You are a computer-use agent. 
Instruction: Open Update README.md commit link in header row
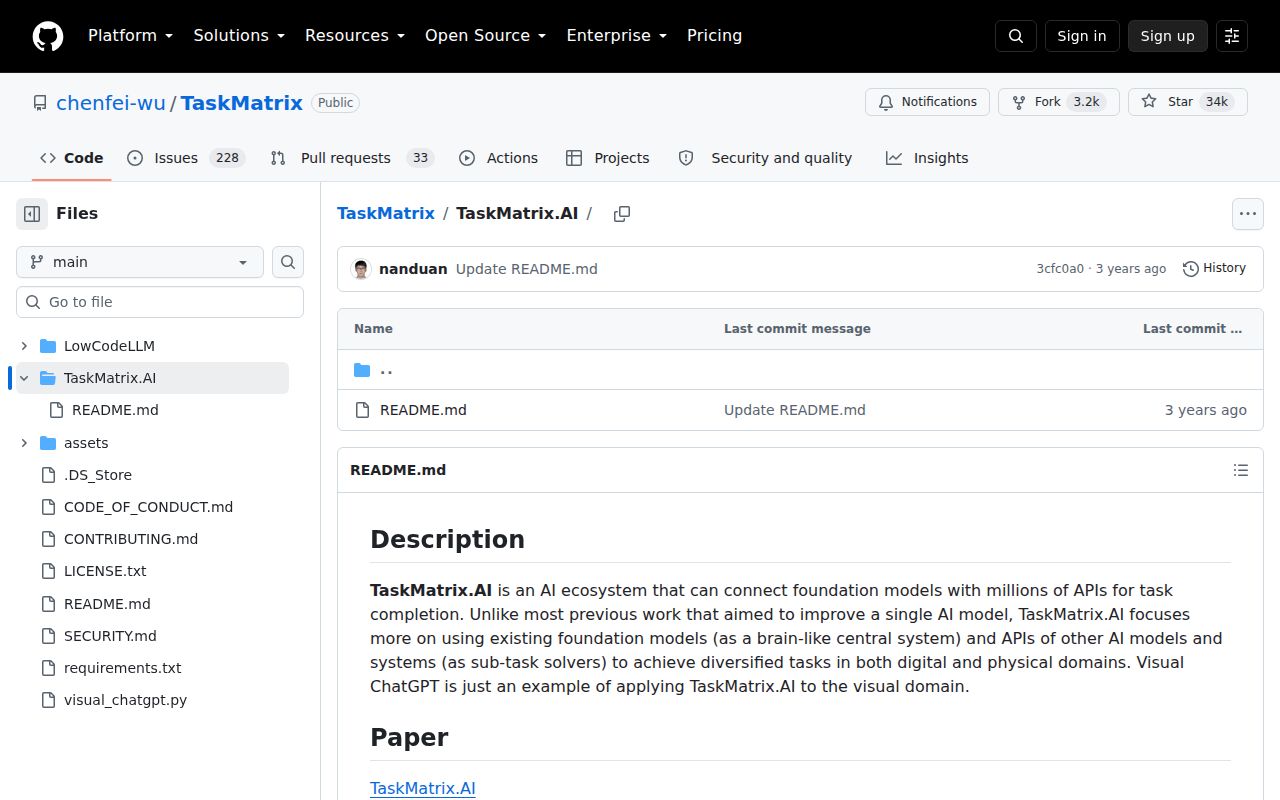tap(527, 269)
